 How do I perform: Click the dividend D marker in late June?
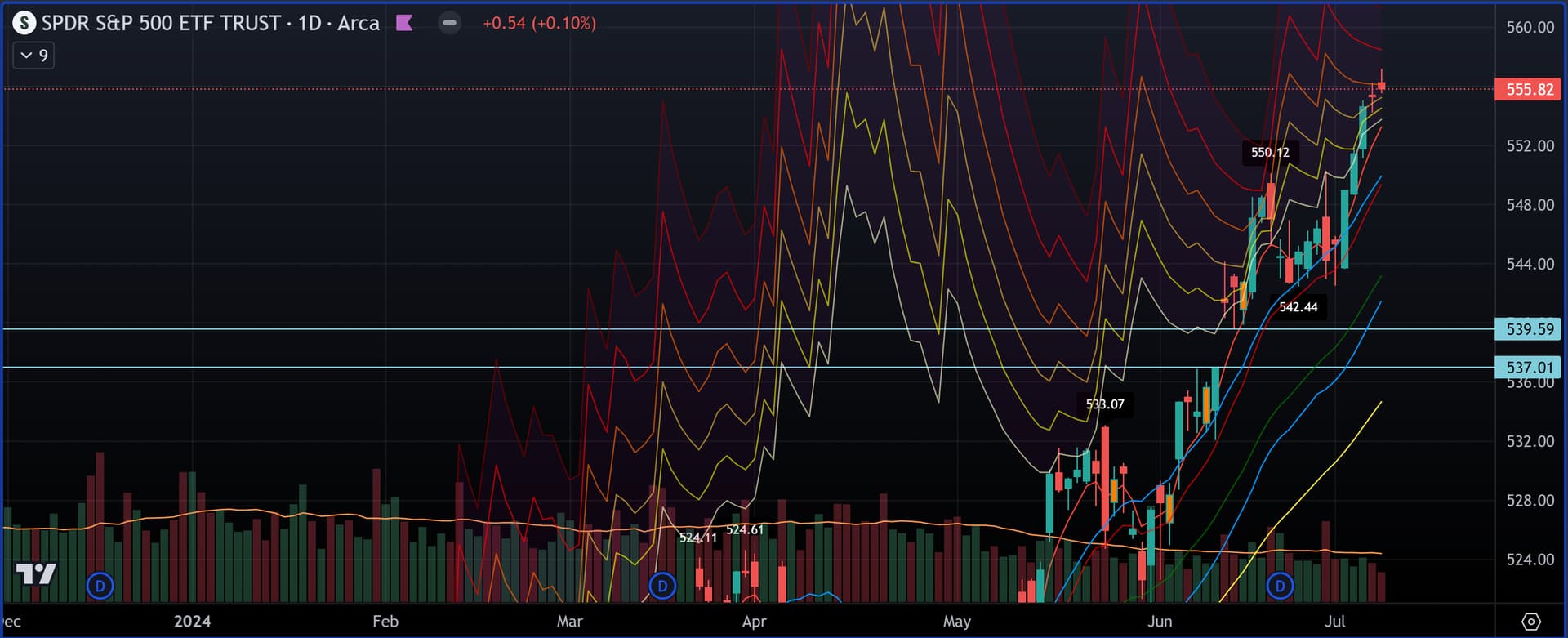click(x=1280, y=586)
